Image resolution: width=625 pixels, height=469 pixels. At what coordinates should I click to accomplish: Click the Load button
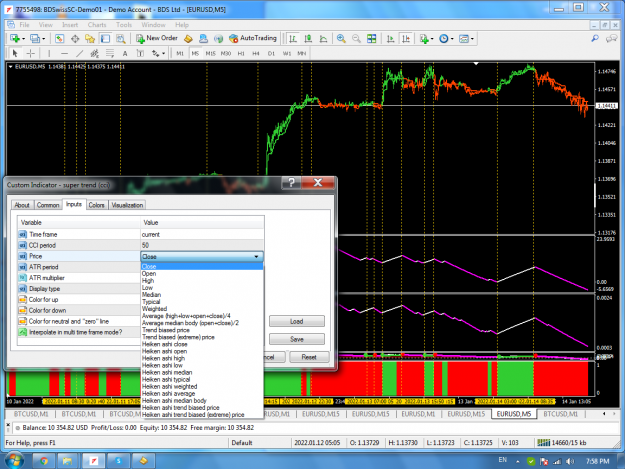[297, 321]
